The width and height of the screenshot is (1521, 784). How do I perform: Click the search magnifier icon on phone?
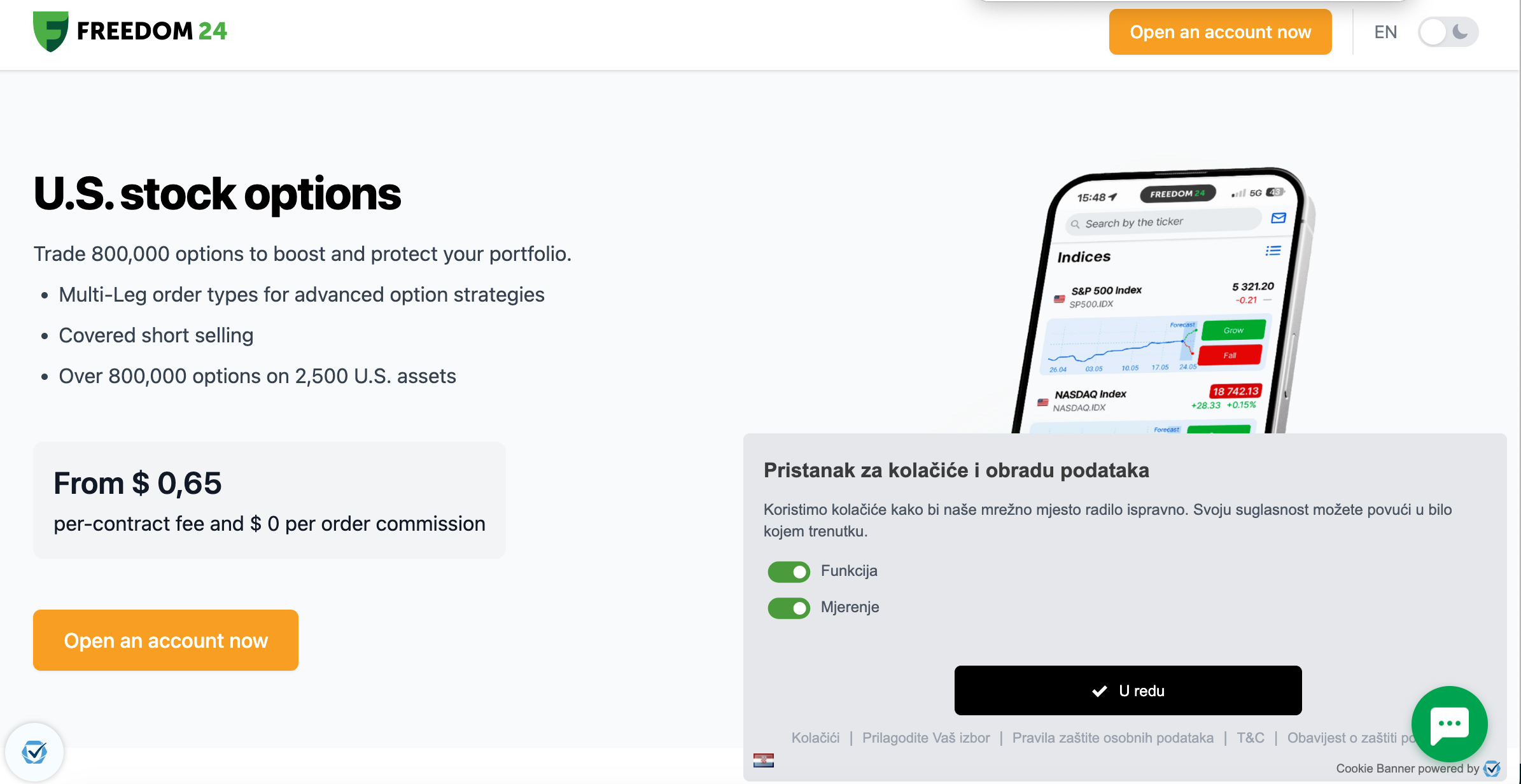click(x=1075, y=224)
